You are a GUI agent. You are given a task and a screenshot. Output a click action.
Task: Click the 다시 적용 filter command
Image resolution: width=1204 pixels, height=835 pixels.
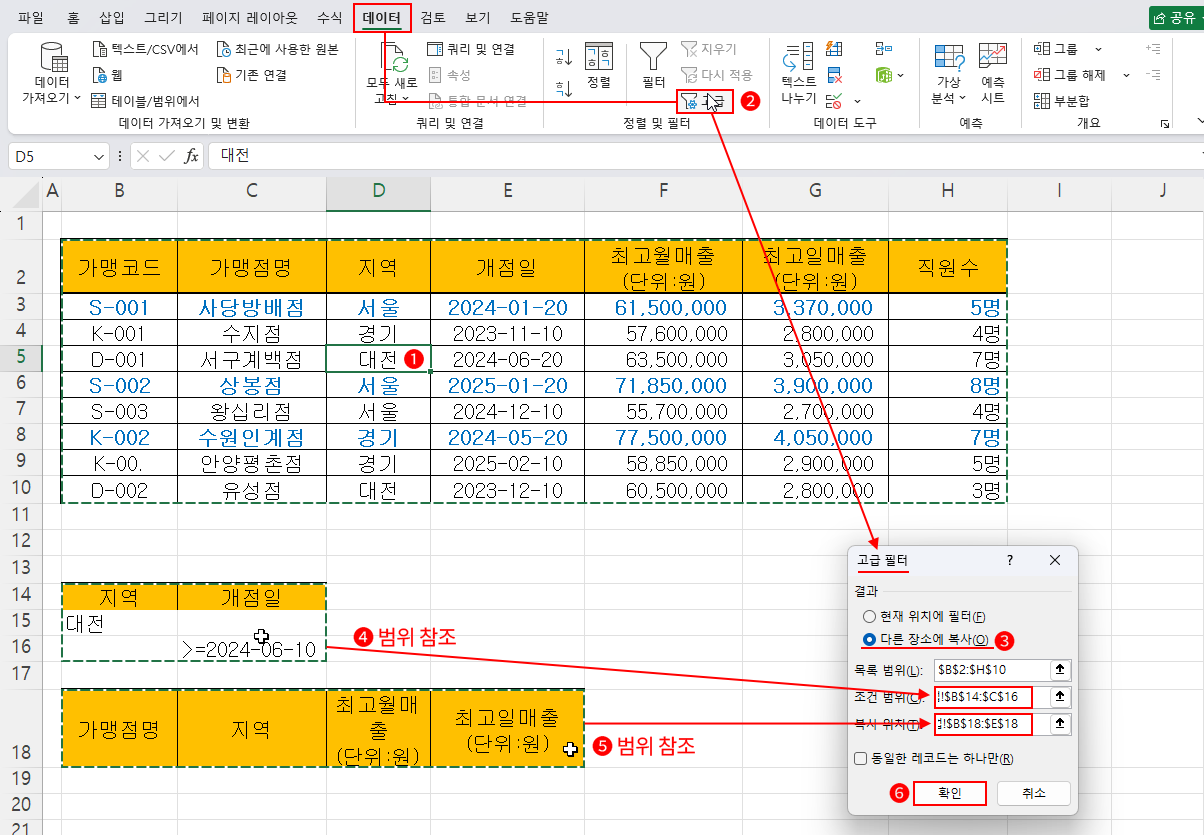point(716,75)
